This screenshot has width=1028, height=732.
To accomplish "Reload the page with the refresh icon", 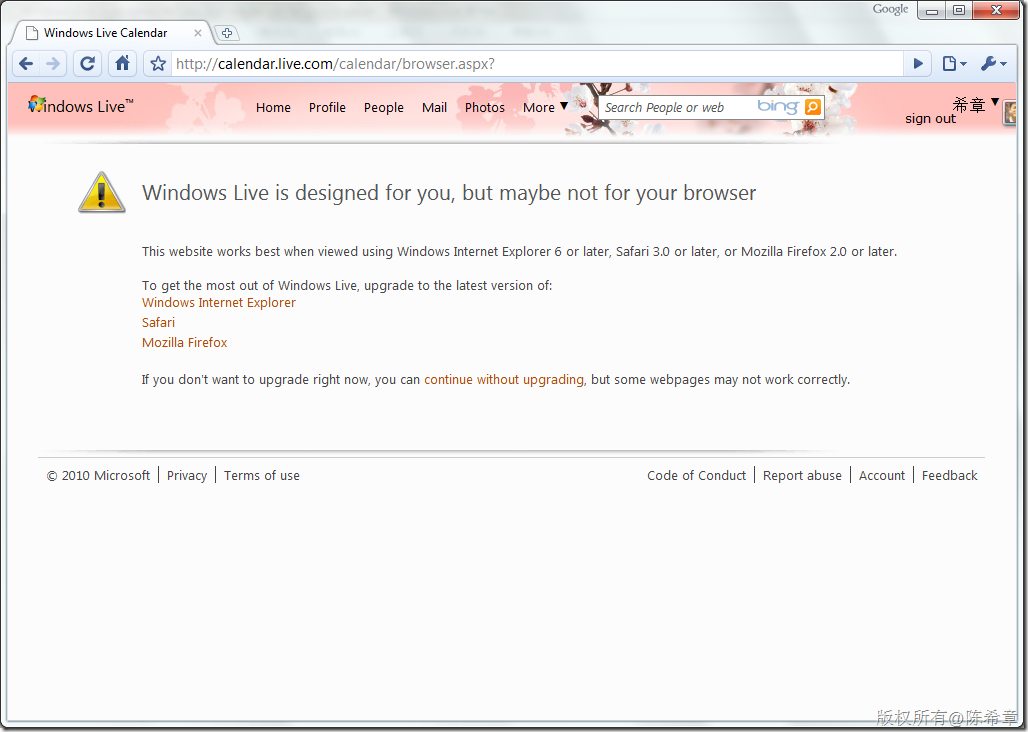I will [x=87, y=64].
